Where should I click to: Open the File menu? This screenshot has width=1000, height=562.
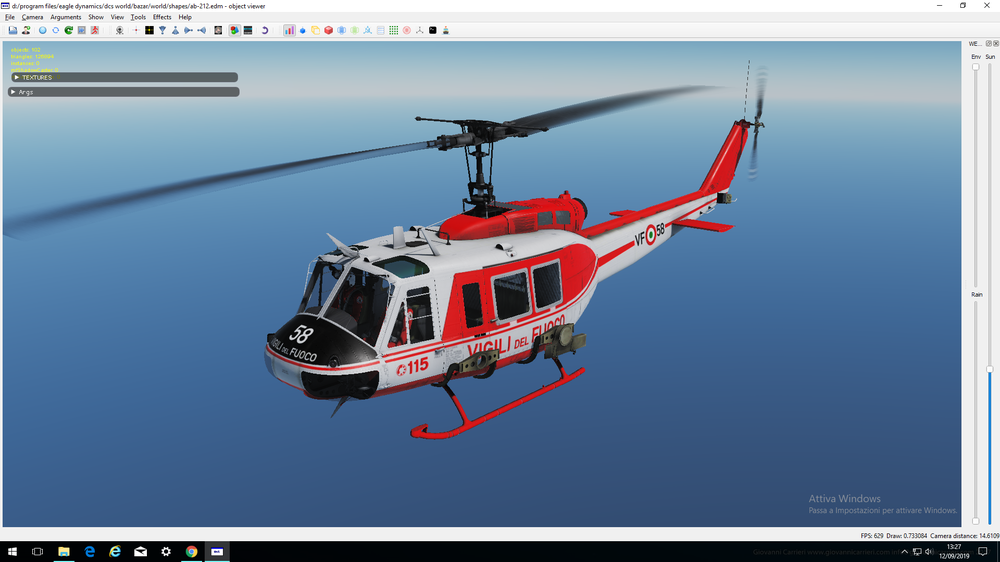click(x=10, y=17)
